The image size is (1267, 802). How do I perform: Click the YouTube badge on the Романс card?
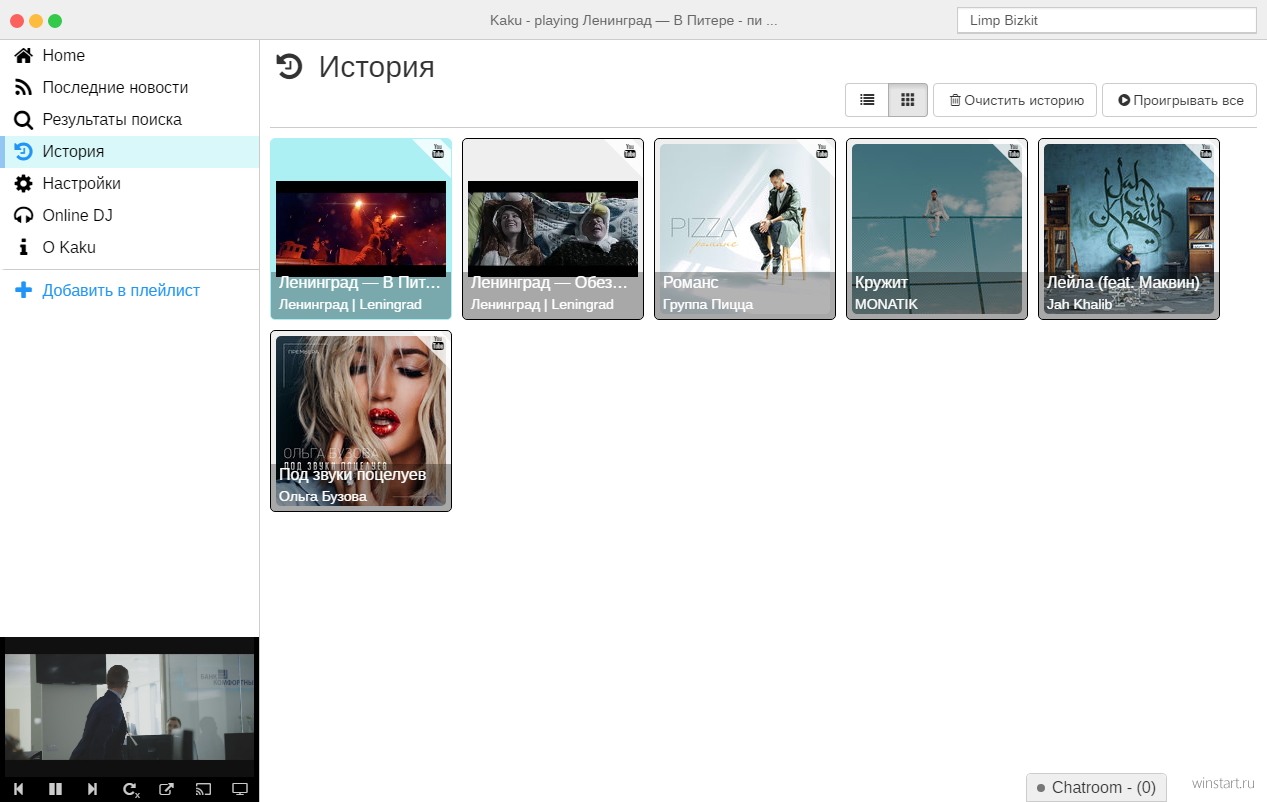[x=821, y=151]
